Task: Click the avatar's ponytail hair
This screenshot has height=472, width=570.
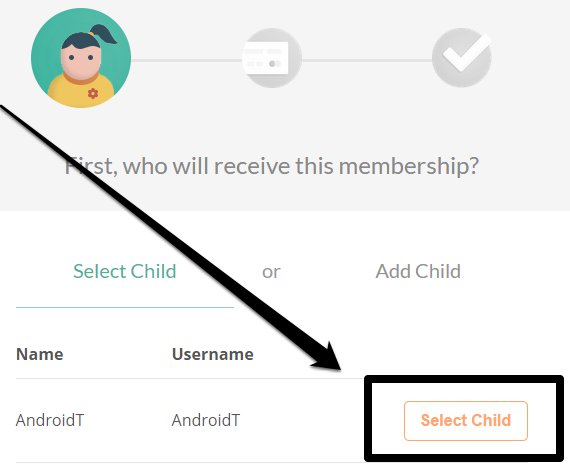Action: [x=103, y=34]
